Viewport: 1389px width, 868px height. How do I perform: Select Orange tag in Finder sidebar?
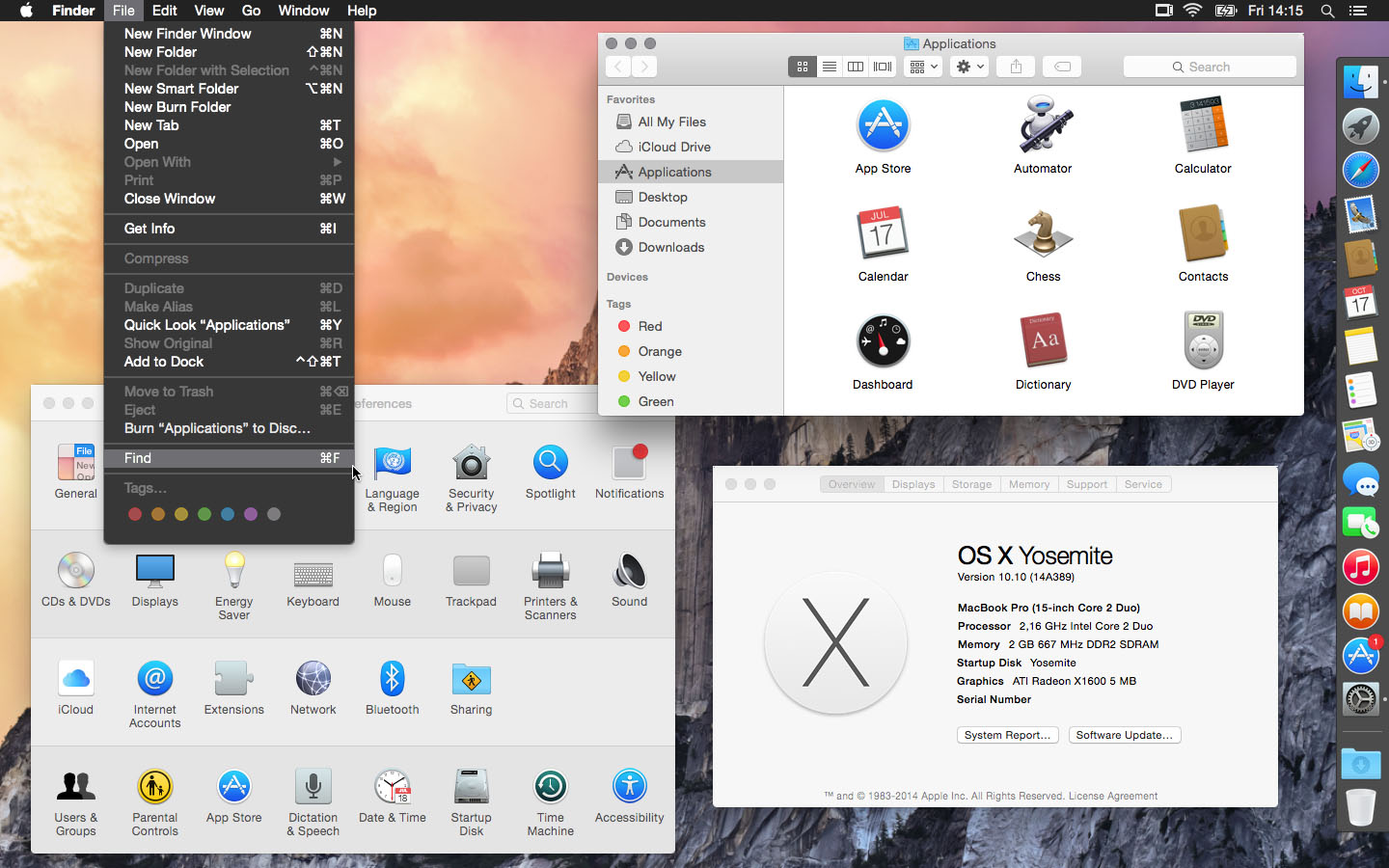point(691,351)
